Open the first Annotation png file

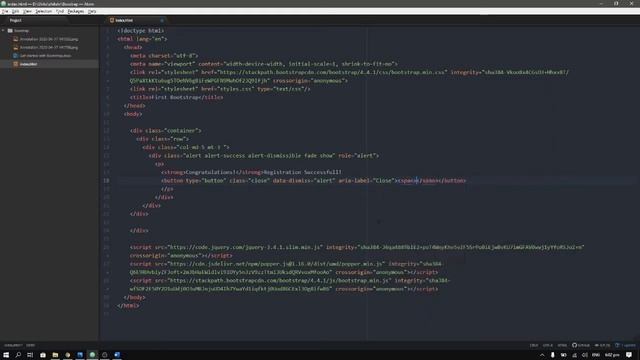point(49,39)
